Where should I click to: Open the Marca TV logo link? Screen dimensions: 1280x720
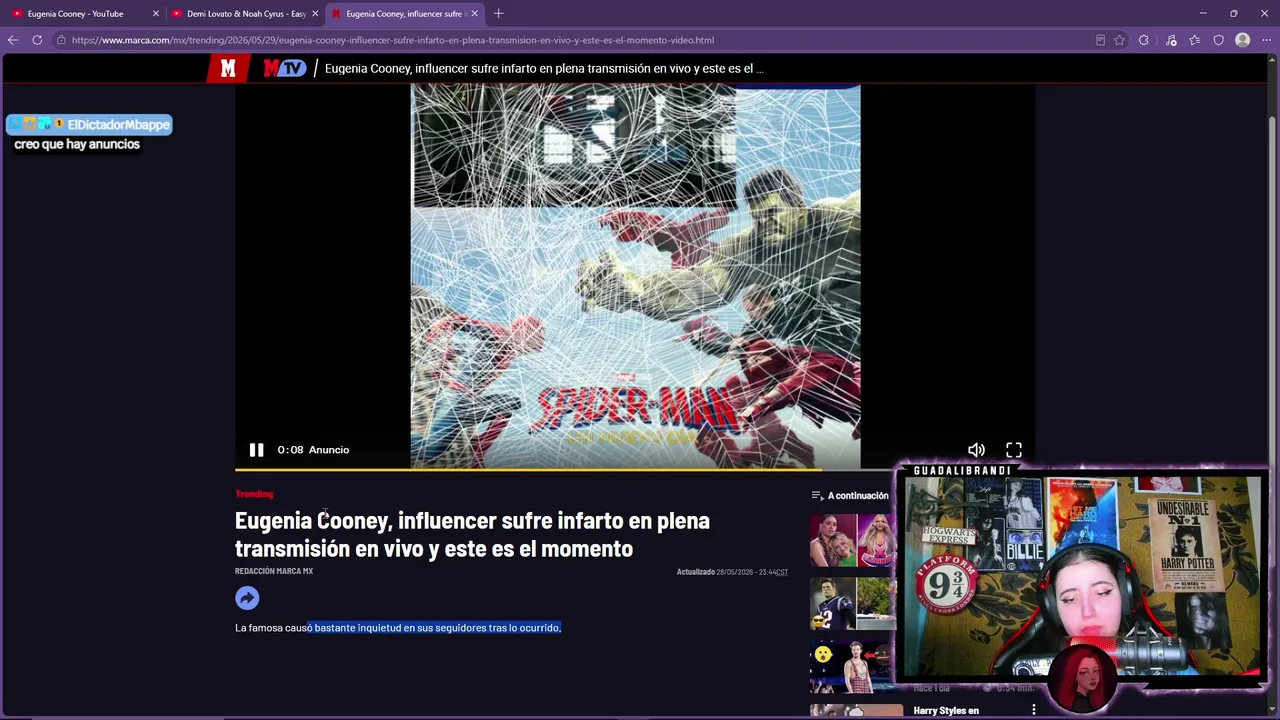pyautogui.click(x=285, y=68)
